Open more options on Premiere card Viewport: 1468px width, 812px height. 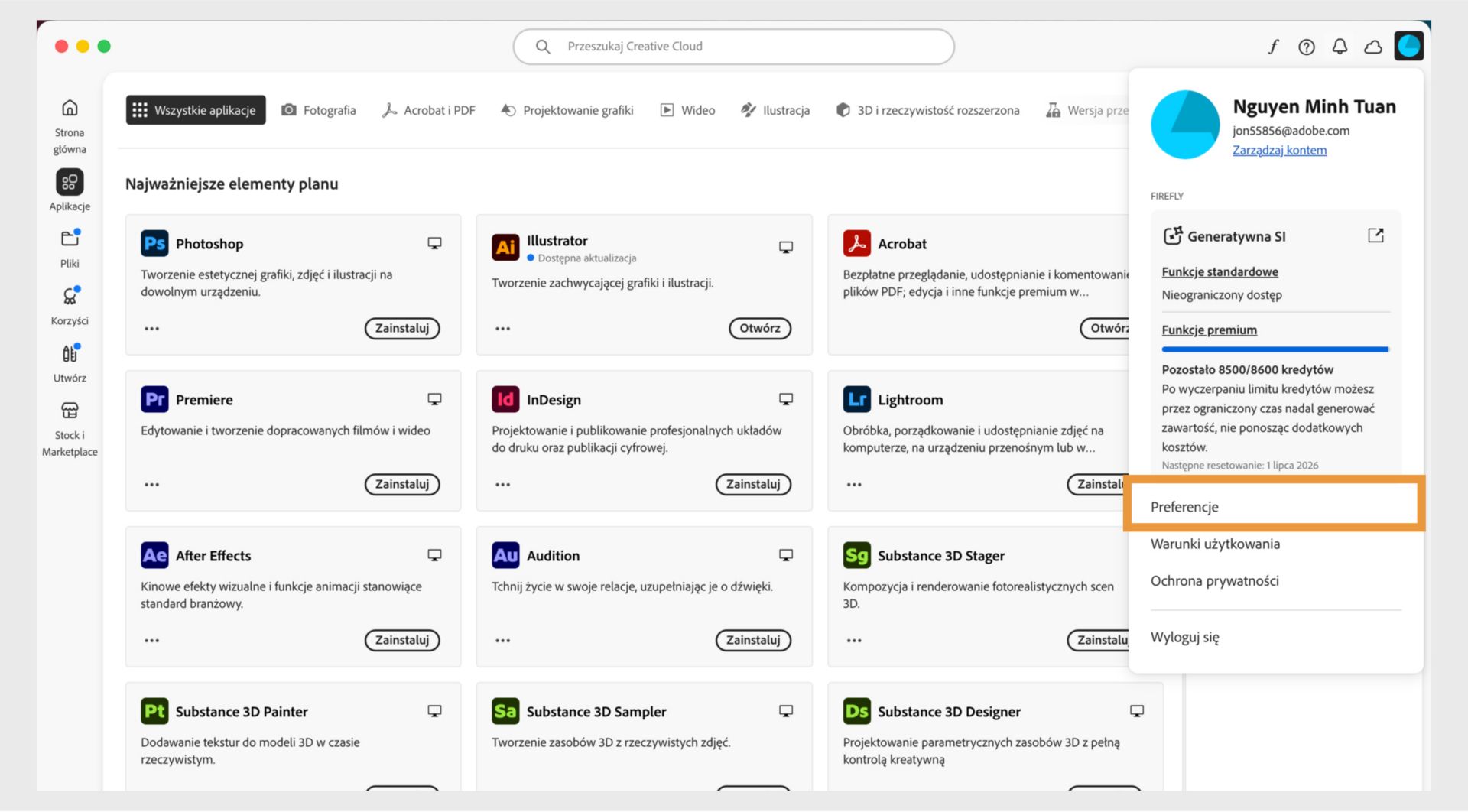152,485
